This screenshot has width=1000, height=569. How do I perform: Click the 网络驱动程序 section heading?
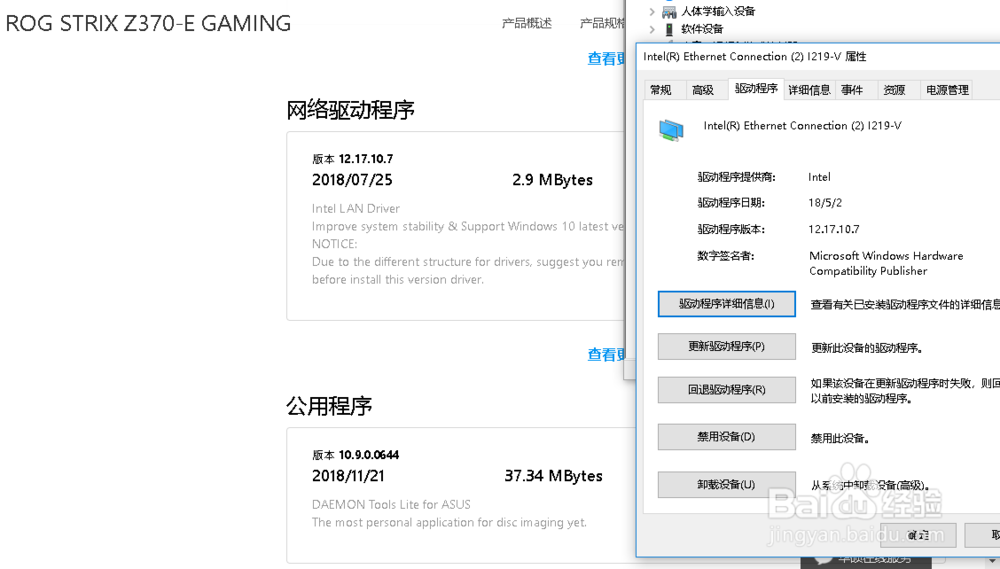click(350, 110)
